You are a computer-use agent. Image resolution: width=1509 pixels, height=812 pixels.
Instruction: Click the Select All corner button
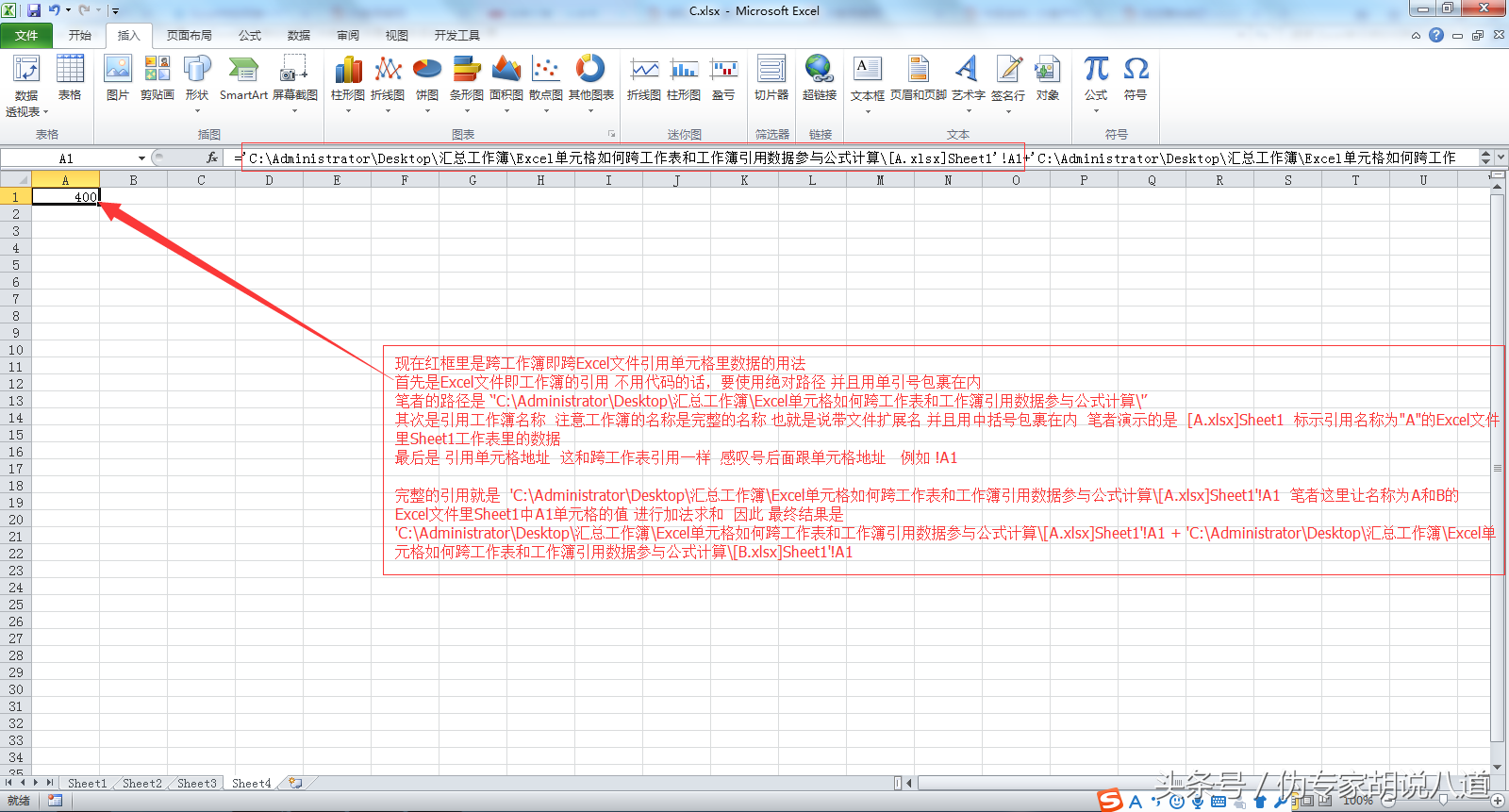coord(15,179)
